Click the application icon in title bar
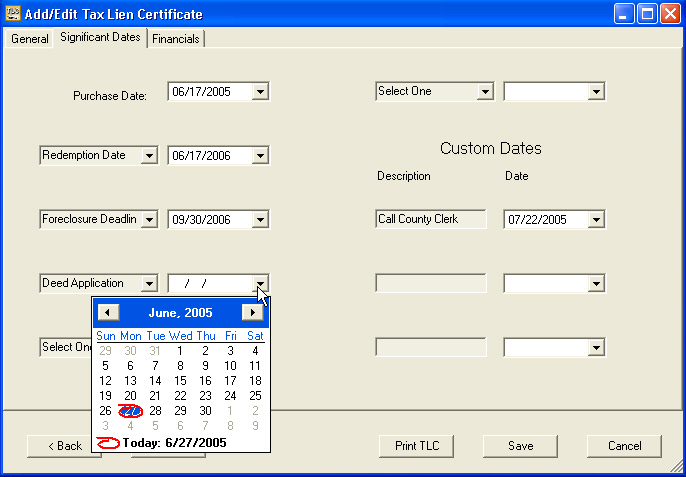 13,14
